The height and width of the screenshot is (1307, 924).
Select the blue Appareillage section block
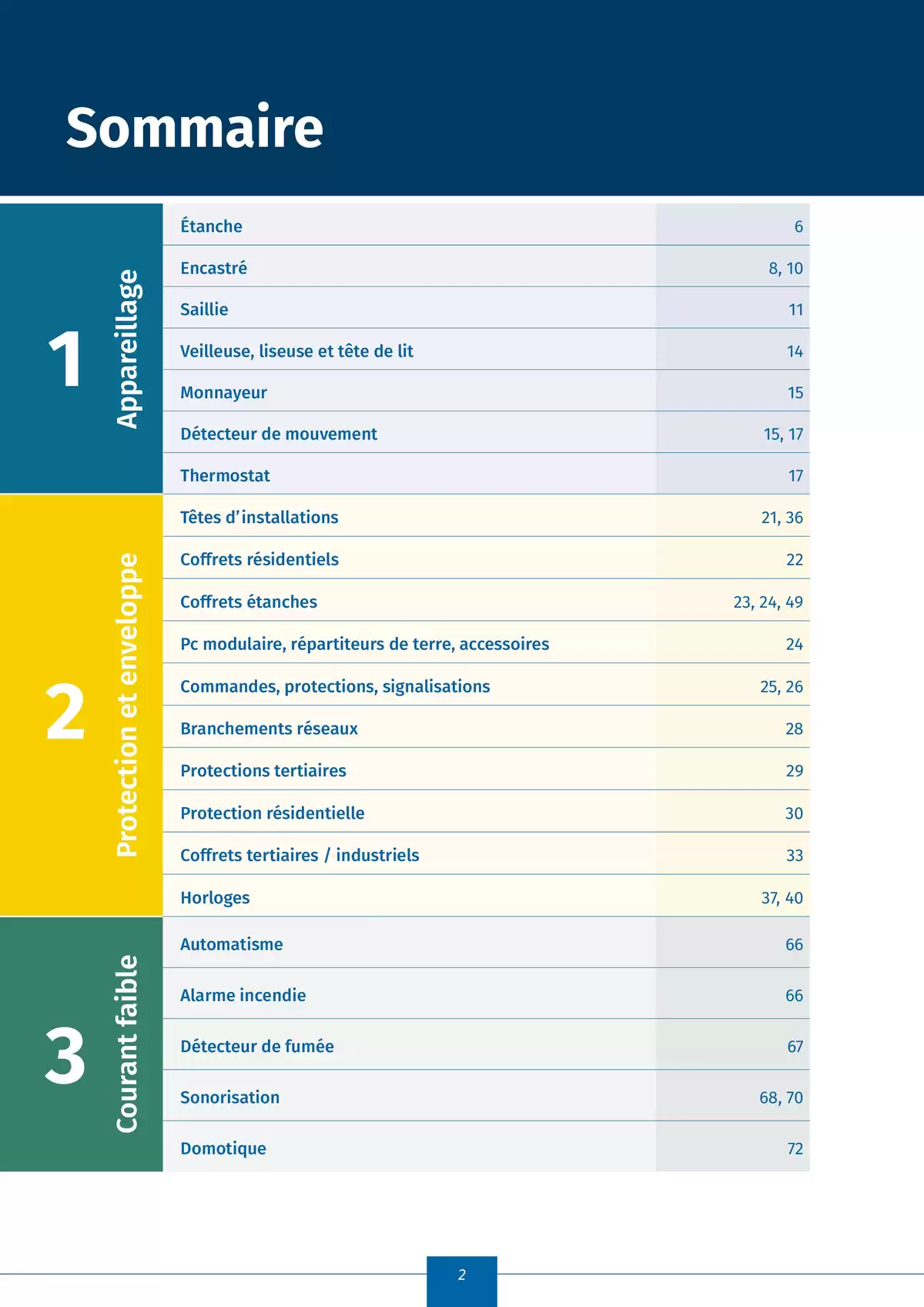coord(81,349)
